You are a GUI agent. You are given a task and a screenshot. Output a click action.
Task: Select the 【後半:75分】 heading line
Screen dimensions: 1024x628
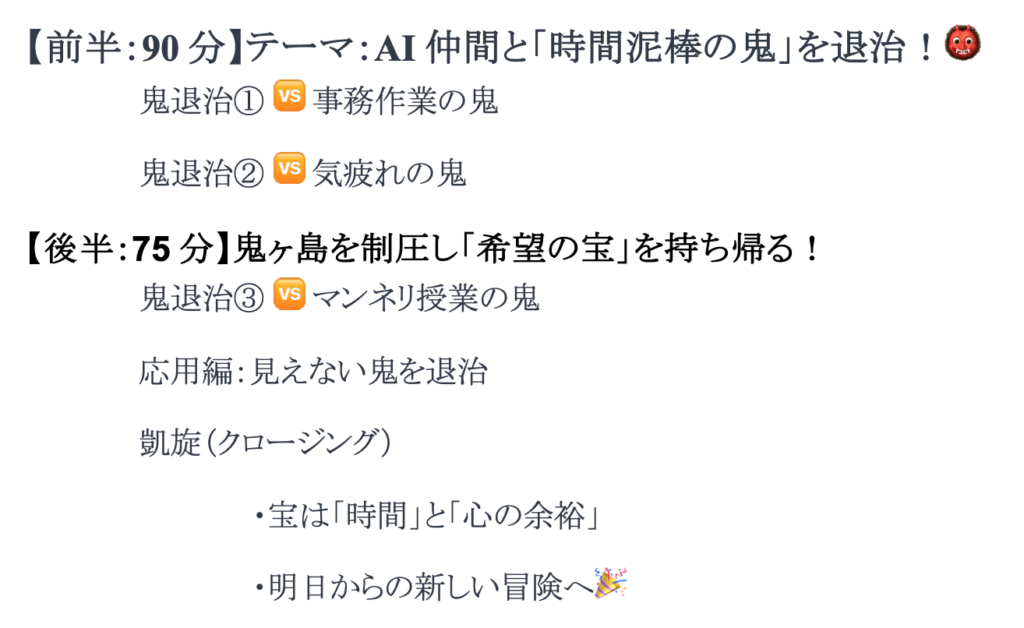point(423,249)
